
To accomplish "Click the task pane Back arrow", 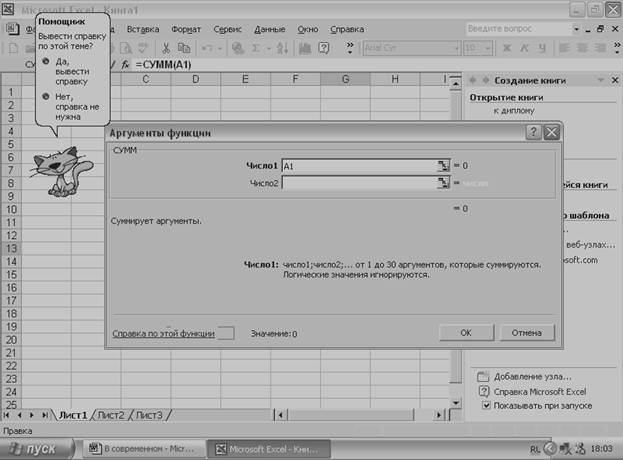I will pos(473,81).
